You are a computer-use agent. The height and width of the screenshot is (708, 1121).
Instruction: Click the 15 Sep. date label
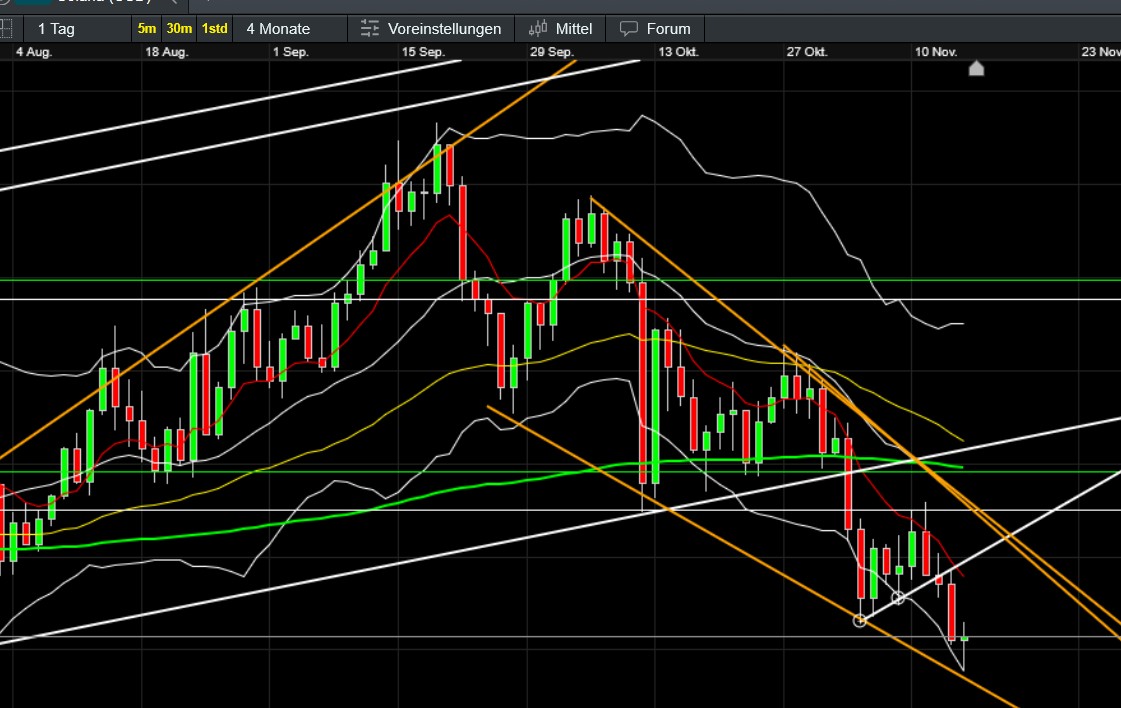(423, 52)
